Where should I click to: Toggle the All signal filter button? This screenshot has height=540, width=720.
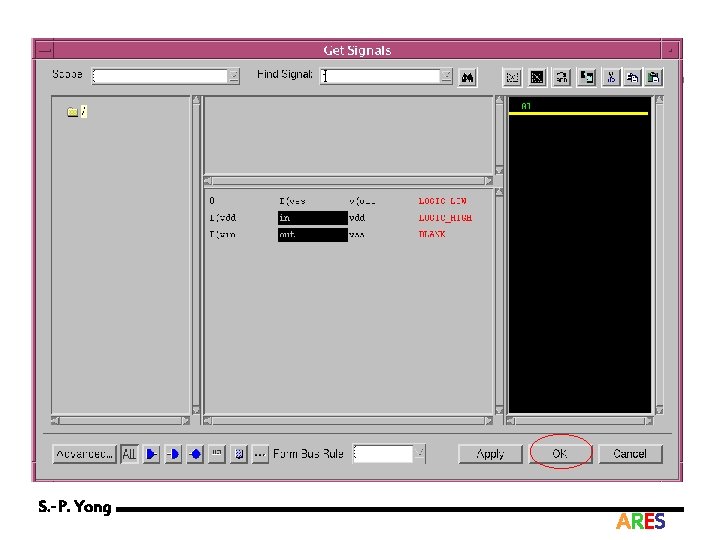tap(129, 454)
